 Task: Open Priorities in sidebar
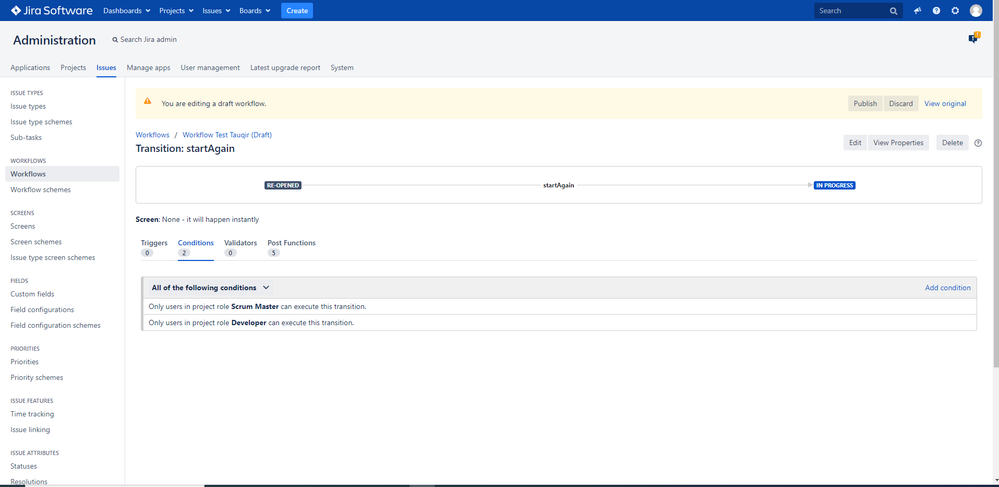[25, 361]
